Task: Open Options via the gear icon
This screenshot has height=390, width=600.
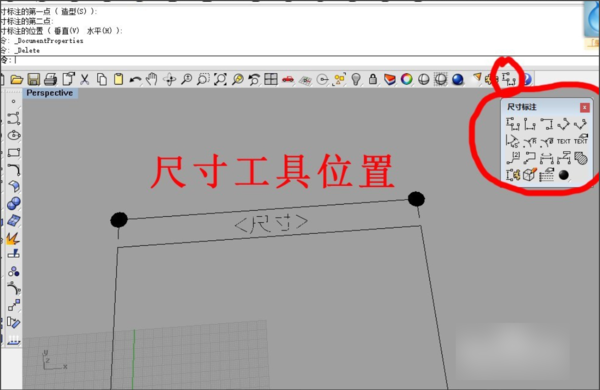Action: coord(490,80)
